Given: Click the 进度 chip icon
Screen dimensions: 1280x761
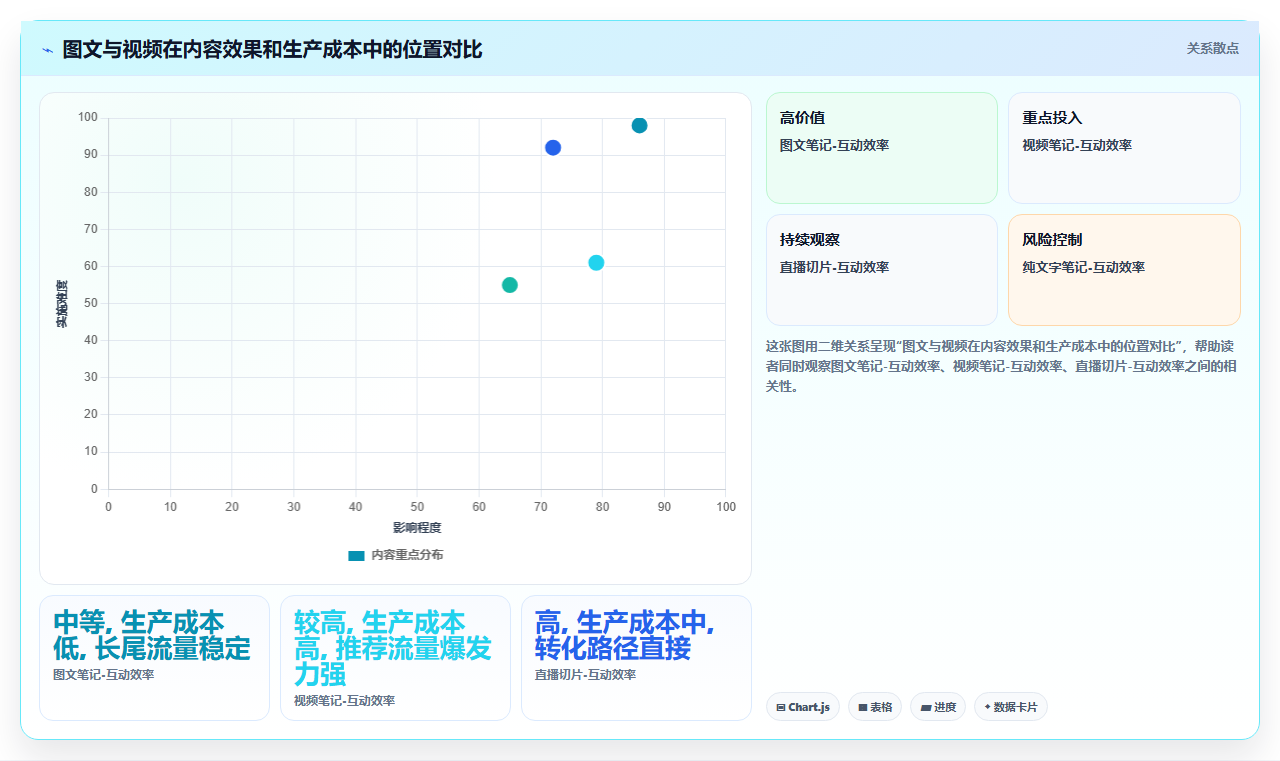Looking at the screenshot, I should point(926,708).
